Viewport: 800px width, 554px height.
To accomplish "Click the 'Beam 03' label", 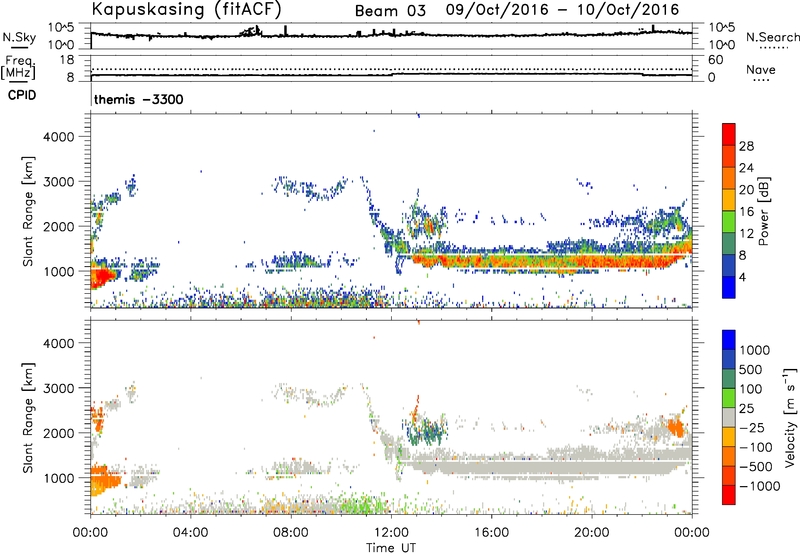I will tap(390, 11).
